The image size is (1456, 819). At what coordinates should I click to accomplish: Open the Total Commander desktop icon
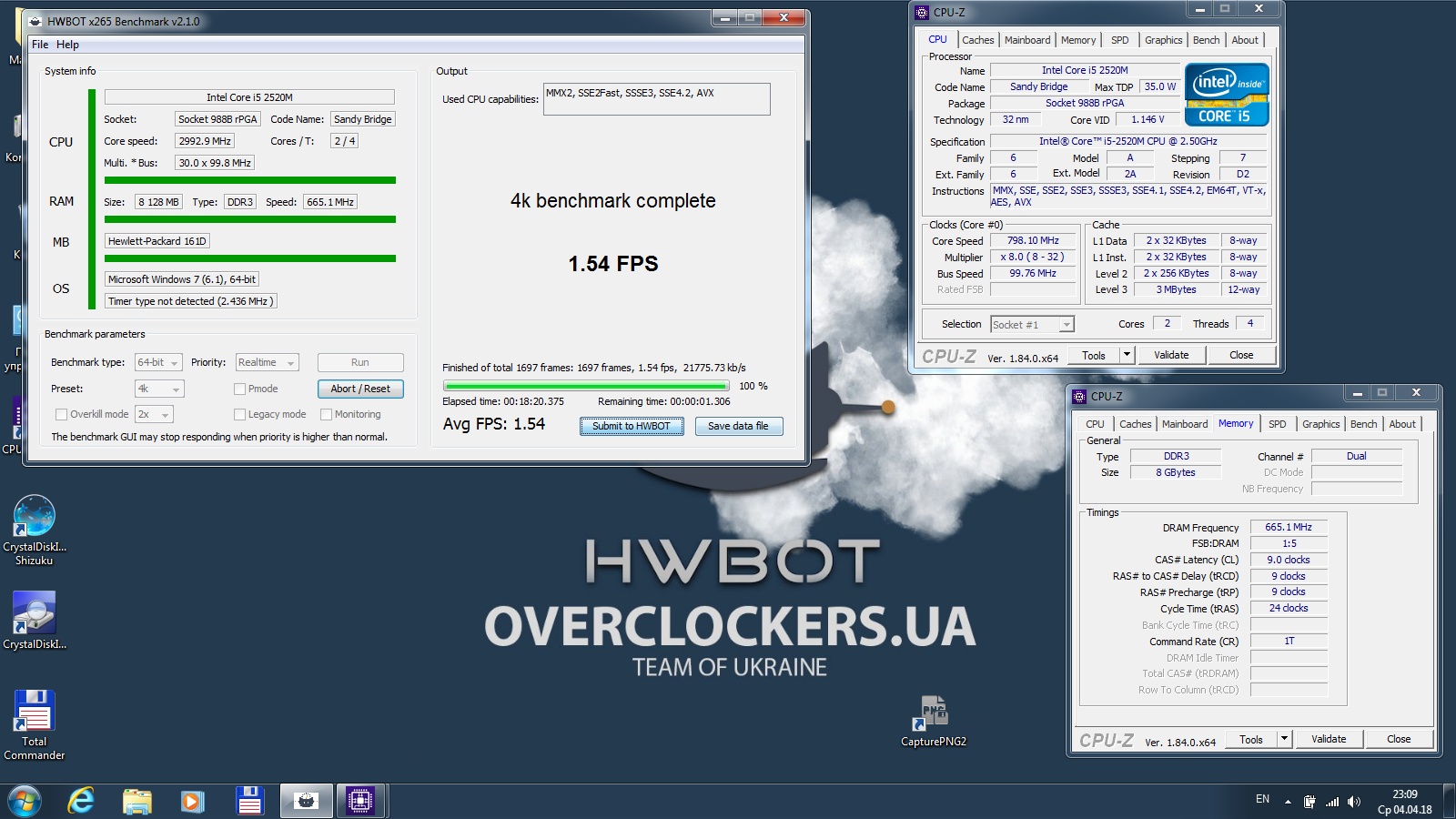pos(35,724)
